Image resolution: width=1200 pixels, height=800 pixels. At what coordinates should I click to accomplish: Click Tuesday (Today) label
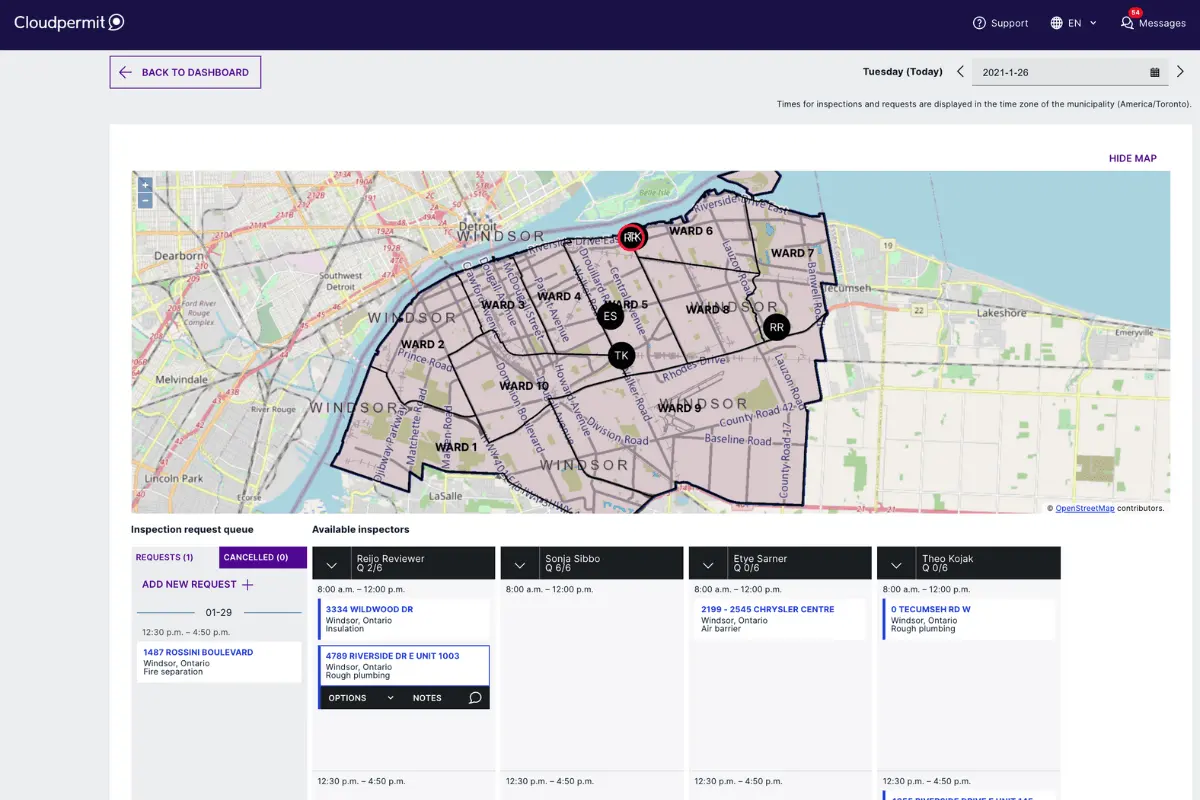(x=903, y=72)
